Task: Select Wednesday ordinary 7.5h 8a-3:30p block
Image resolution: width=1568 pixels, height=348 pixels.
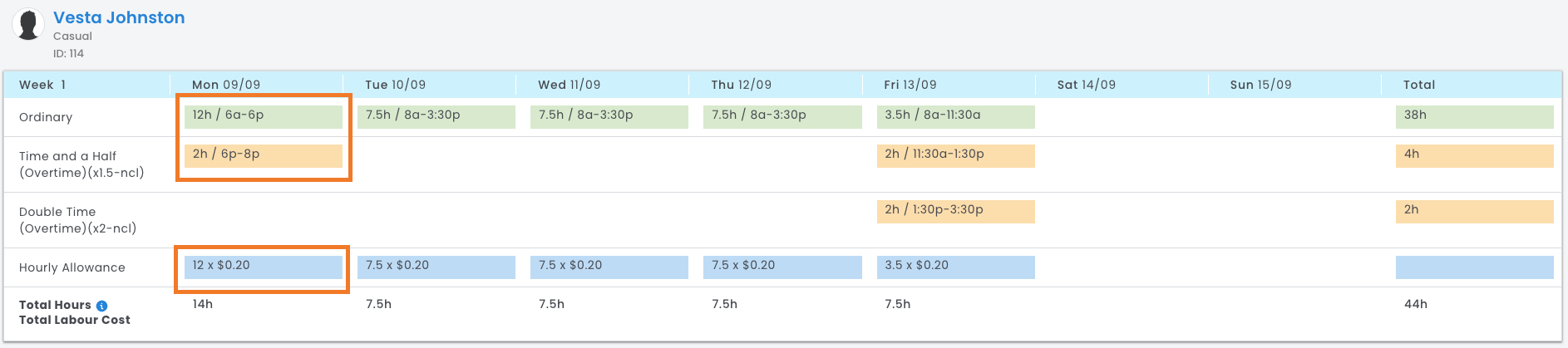Action: [609, 116]
